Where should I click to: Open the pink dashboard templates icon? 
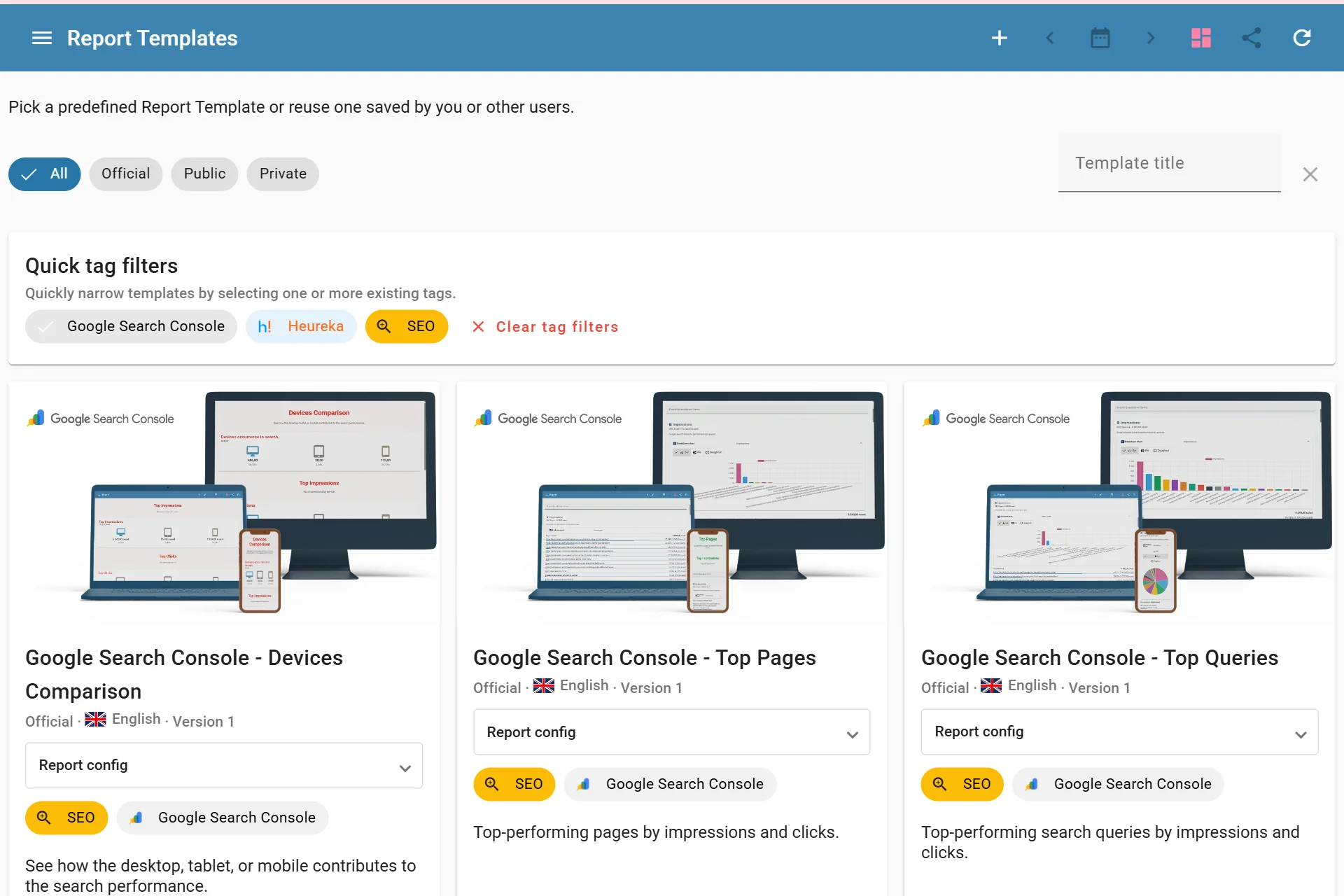1201,38
